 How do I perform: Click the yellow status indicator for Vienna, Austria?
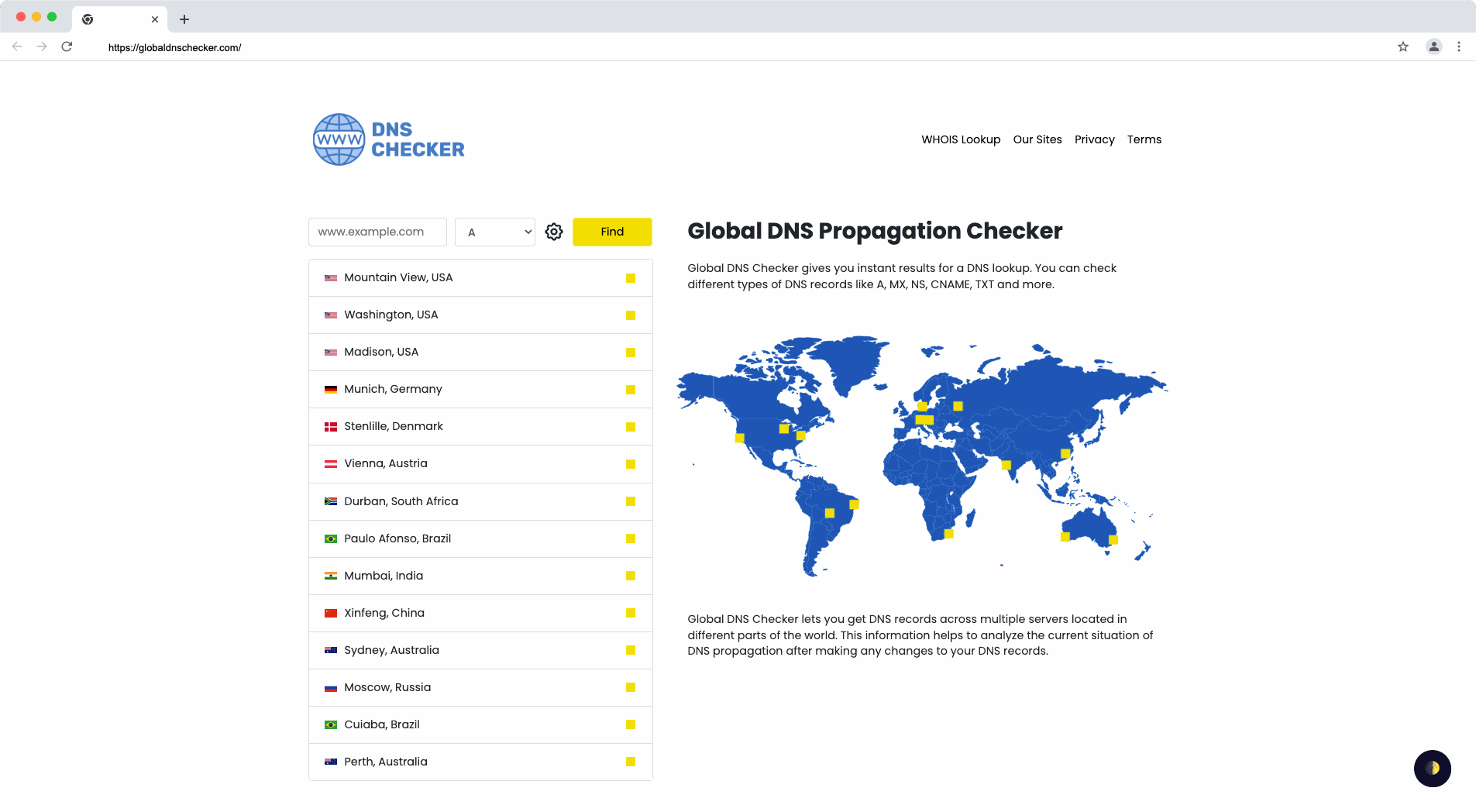(x=630, y=464)
